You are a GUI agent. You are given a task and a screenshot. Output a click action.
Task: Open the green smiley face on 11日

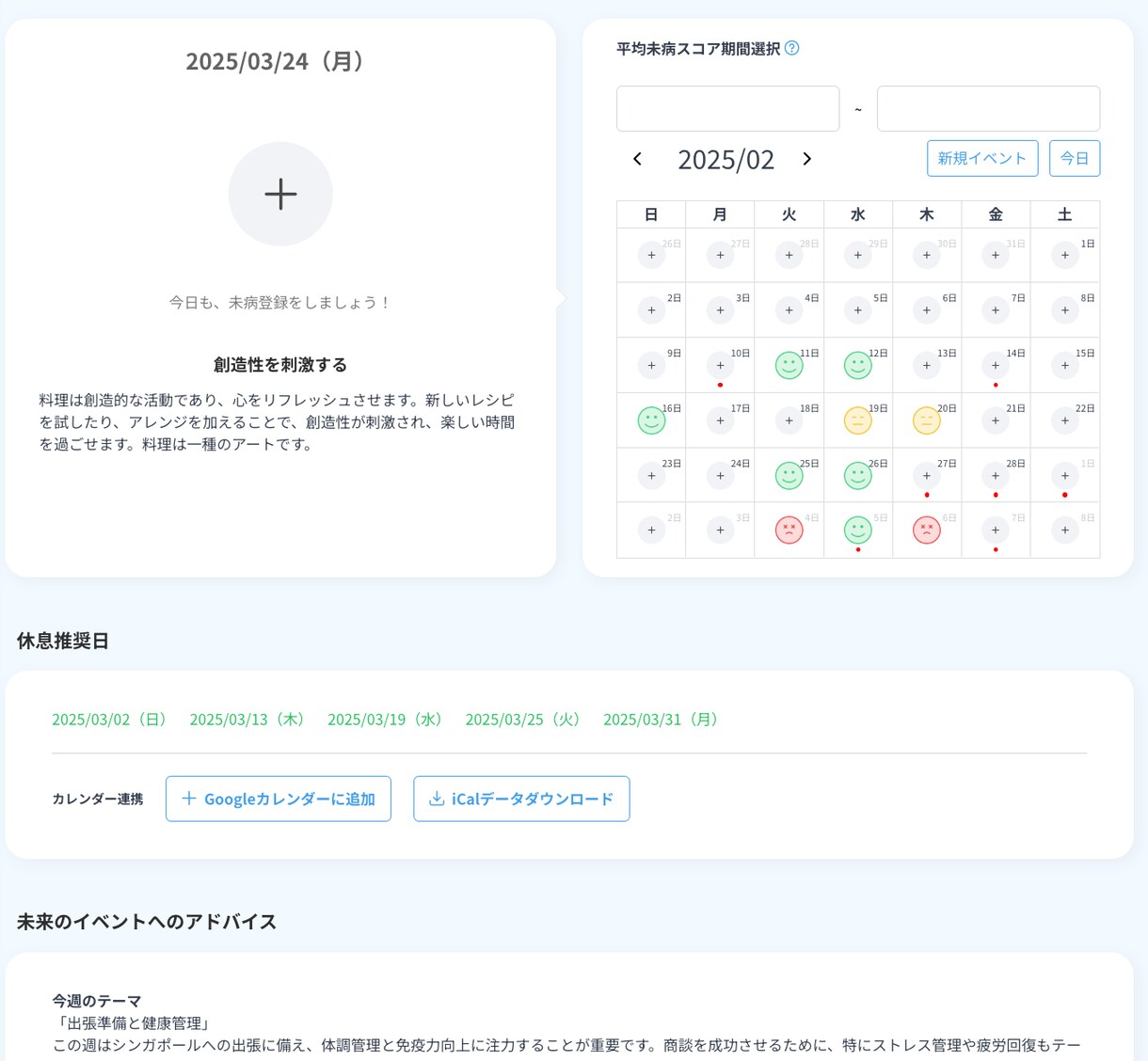click(789, 365)
